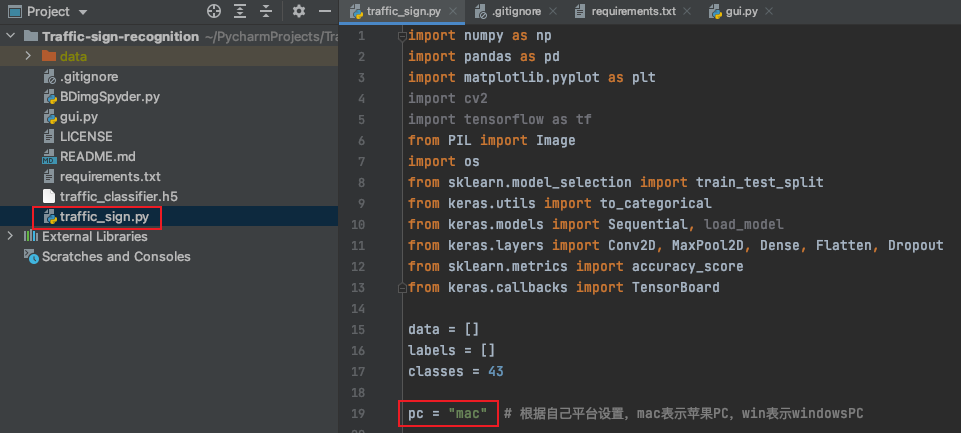
Task: Click line number 19 in the gutter
Action: coord(358,413)
